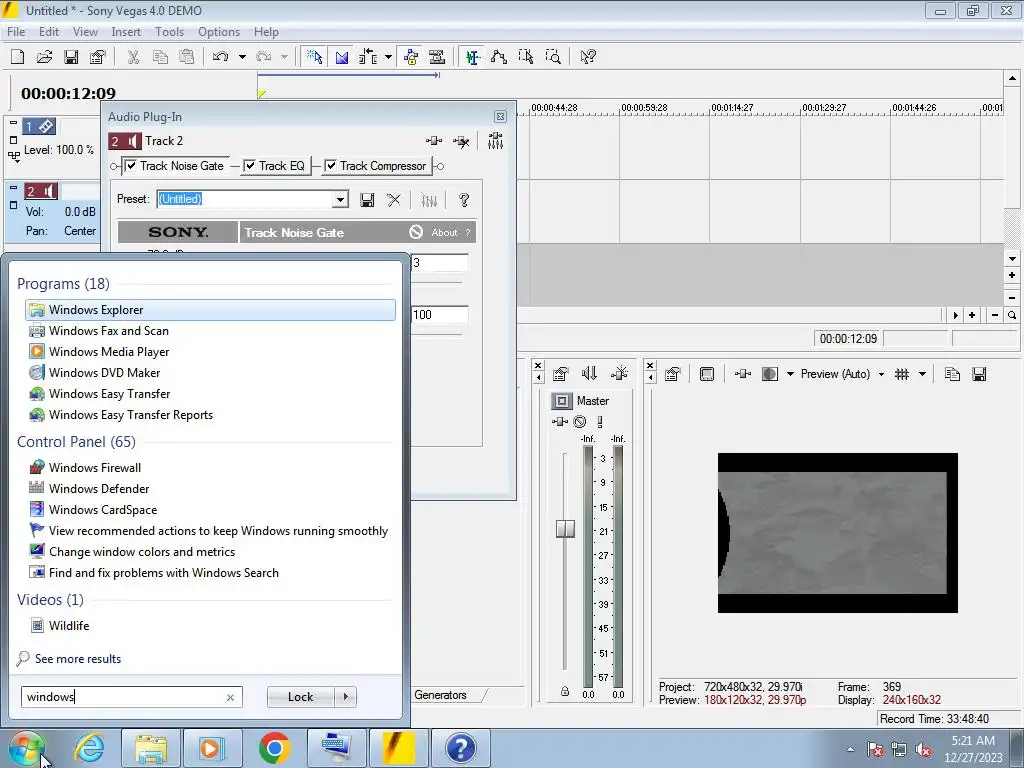This screenshot has width=1024, height=768.
Task: Activate the What's This help pointer
Action: click(588, 57)
